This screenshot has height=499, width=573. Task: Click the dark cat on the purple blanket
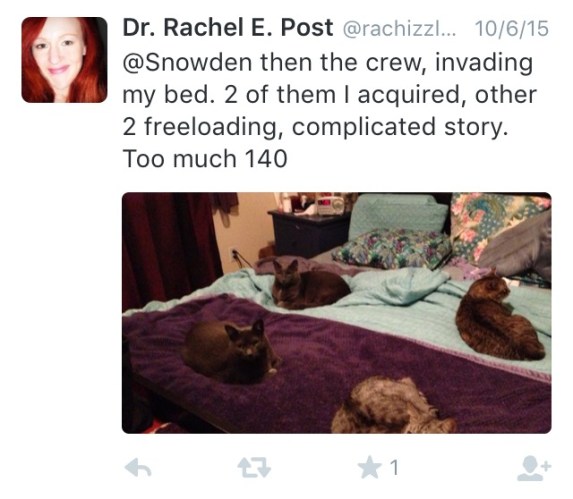tap(232, 352)
